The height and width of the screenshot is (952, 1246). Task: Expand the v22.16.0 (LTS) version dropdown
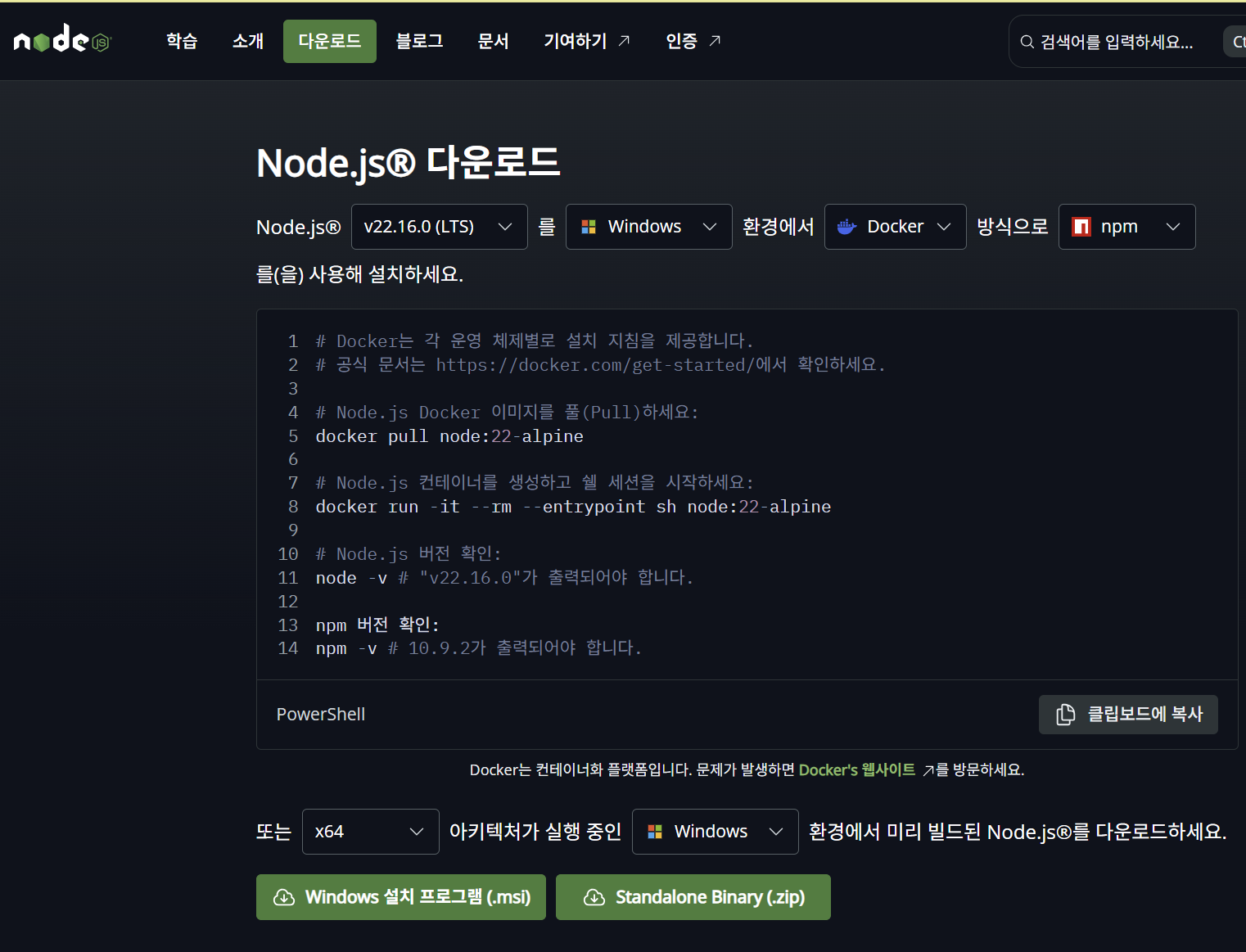tap(440, 227)
